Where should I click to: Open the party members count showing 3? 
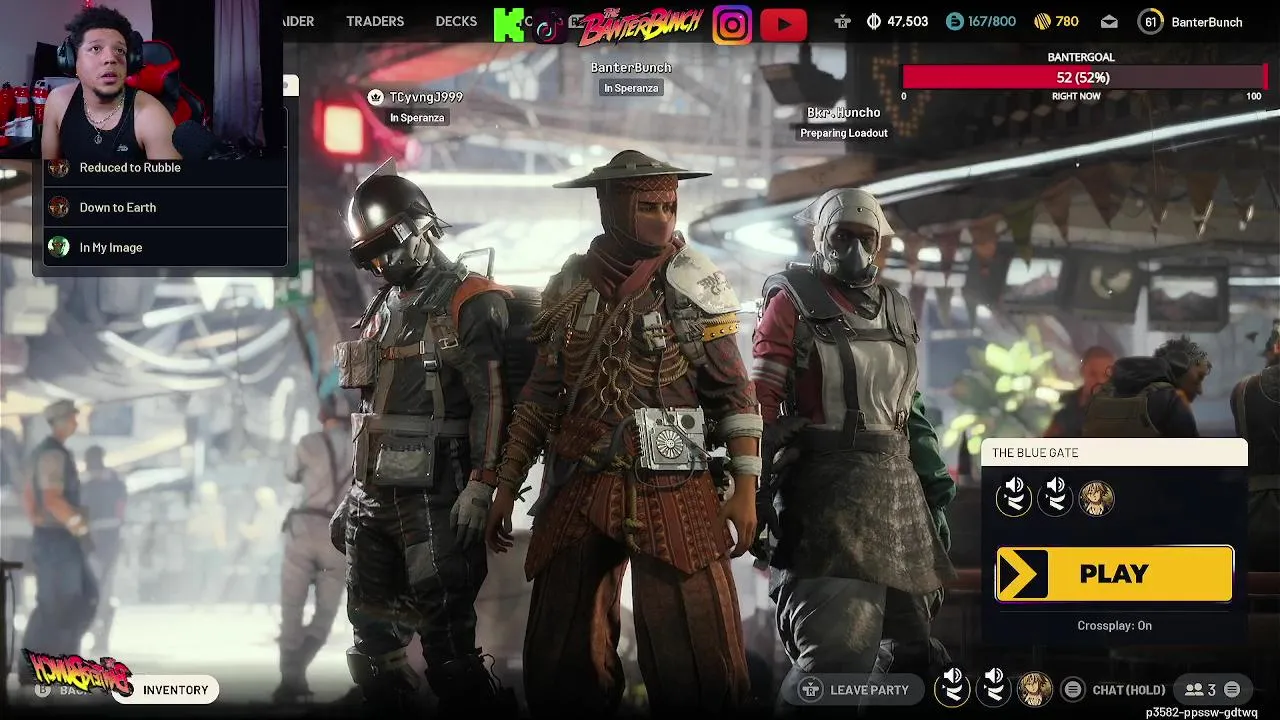[x=1199, y=690]
